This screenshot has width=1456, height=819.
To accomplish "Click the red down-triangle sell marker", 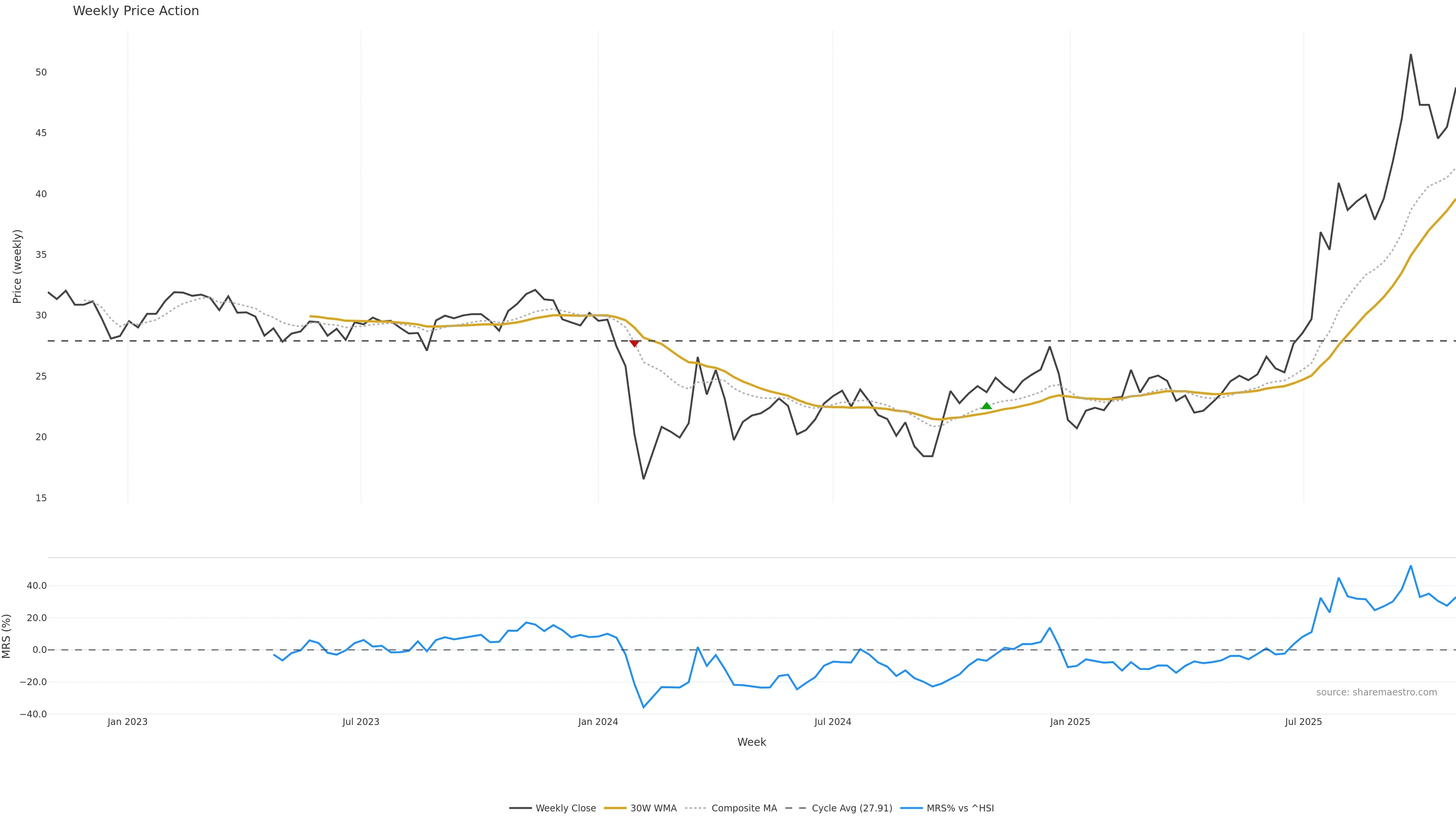I will point(634,343).
